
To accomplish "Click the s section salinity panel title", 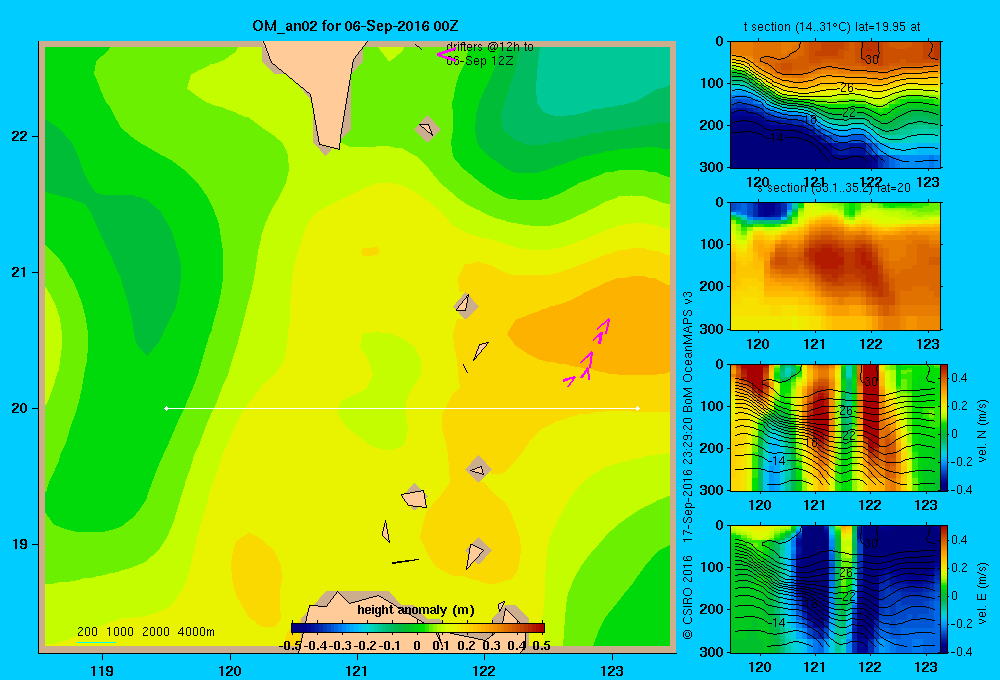I will click(834, 188).
